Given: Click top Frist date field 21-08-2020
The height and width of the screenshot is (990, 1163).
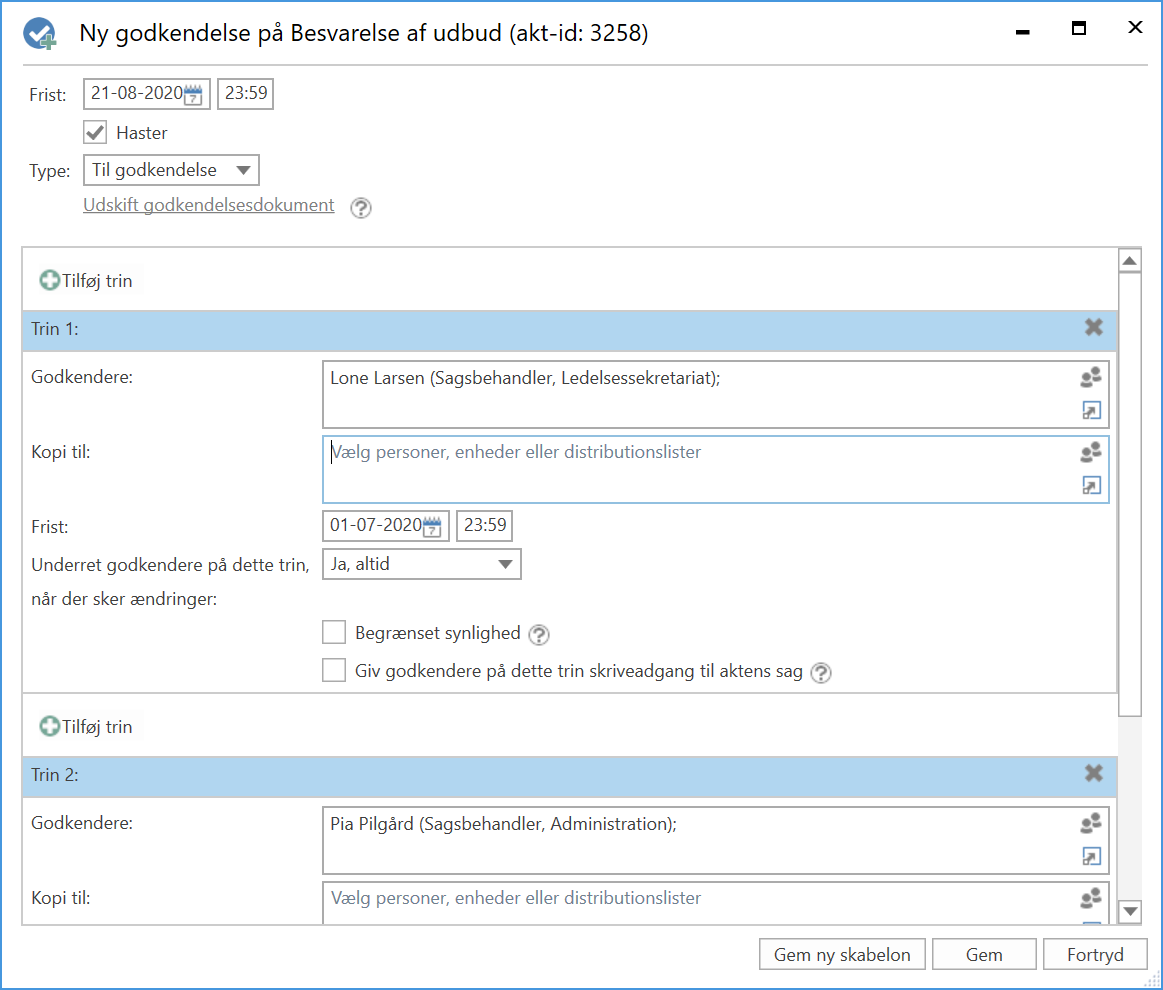Looking at the screenshot, I should point(147,94).
